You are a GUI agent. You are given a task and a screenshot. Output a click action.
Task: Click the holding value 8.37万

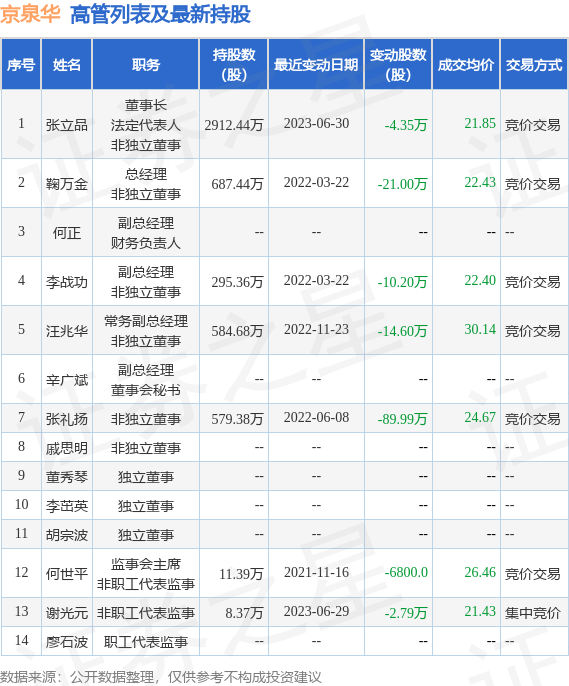pyautogui.click(x=244, y=613)
